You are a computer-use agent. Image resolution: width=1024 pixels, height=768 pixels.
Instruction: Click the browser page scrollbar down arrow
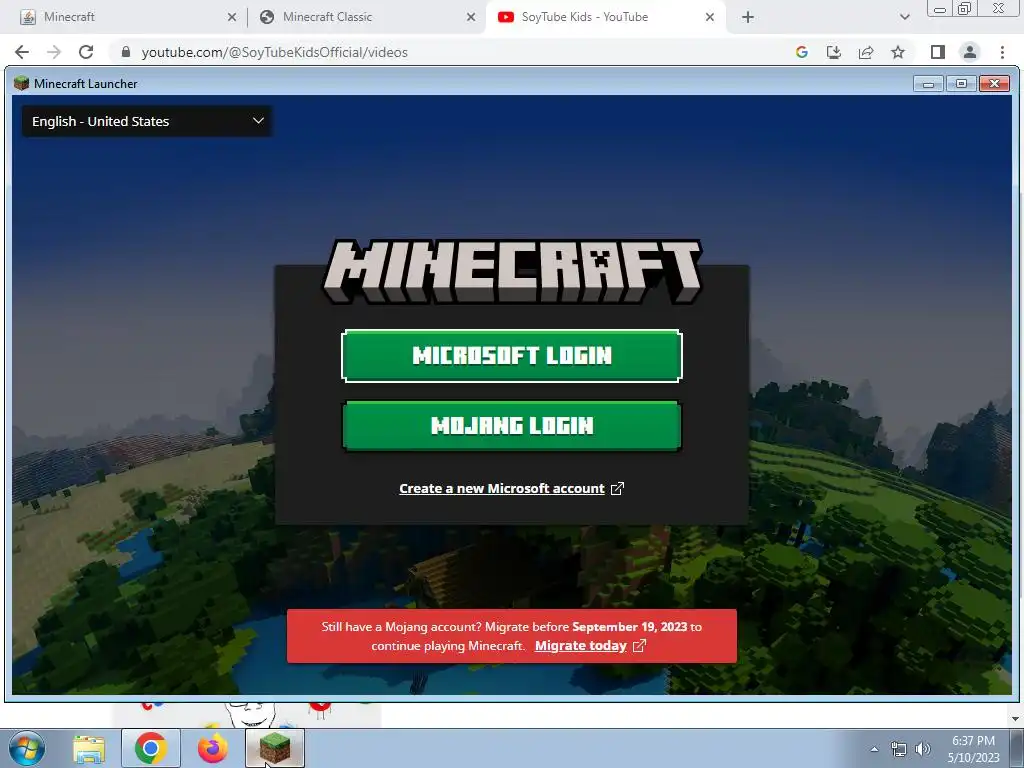tap(1015, 719)
